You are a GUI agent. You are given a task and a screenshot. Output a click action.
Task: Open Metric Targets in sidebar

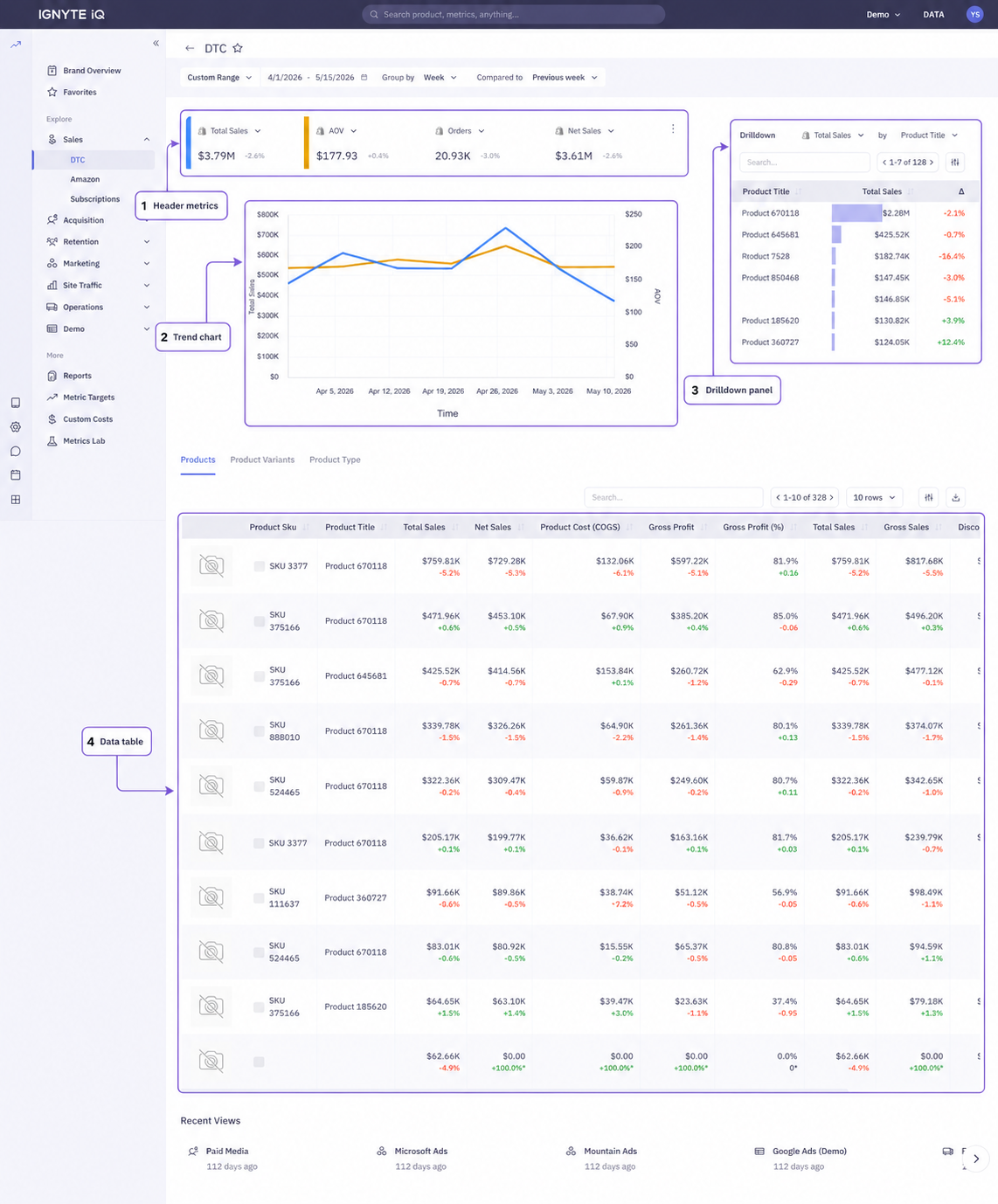pos(88,398)
